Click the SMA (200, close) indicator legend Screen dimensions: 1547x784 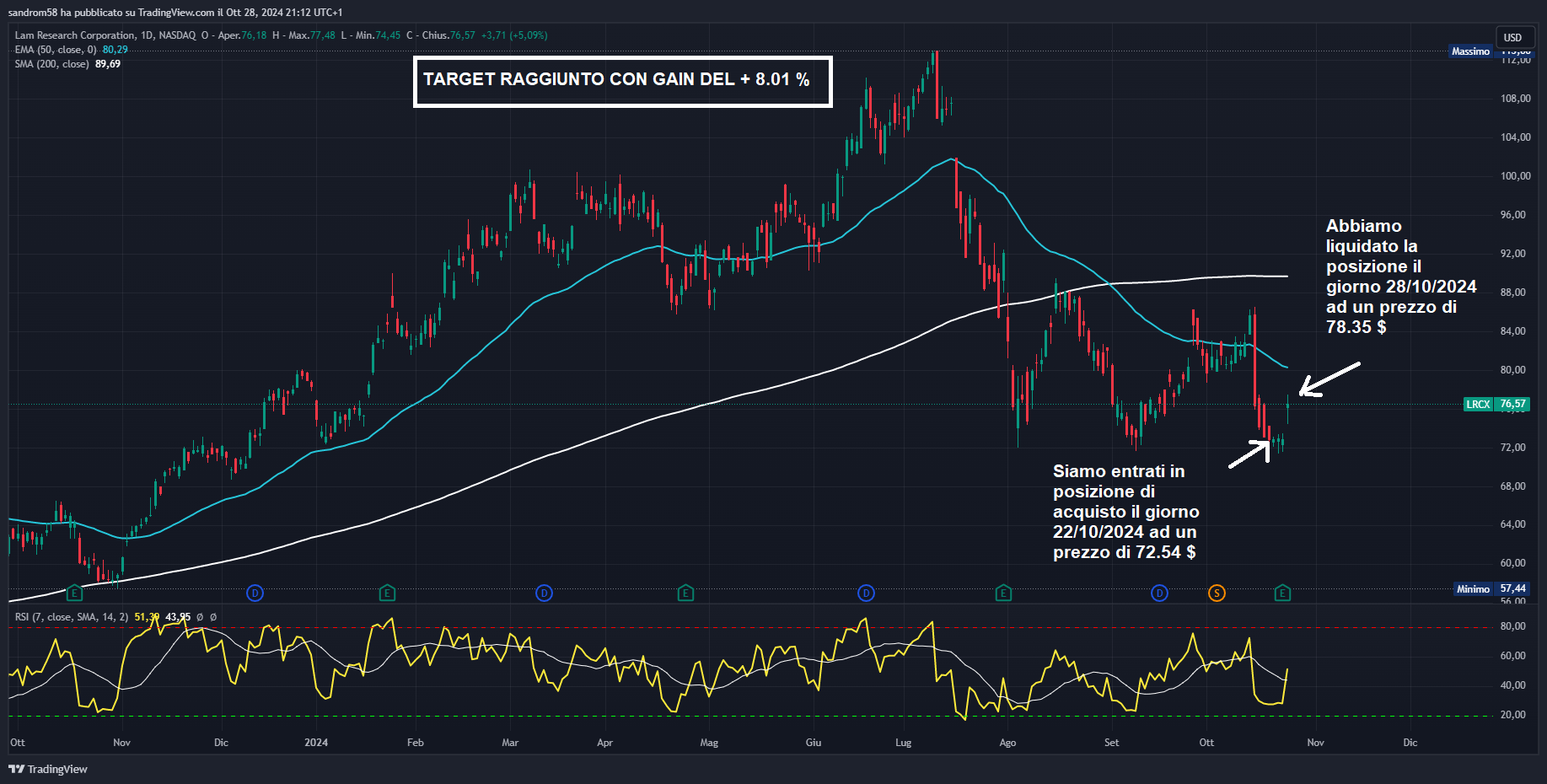click(x=51, y=64)
